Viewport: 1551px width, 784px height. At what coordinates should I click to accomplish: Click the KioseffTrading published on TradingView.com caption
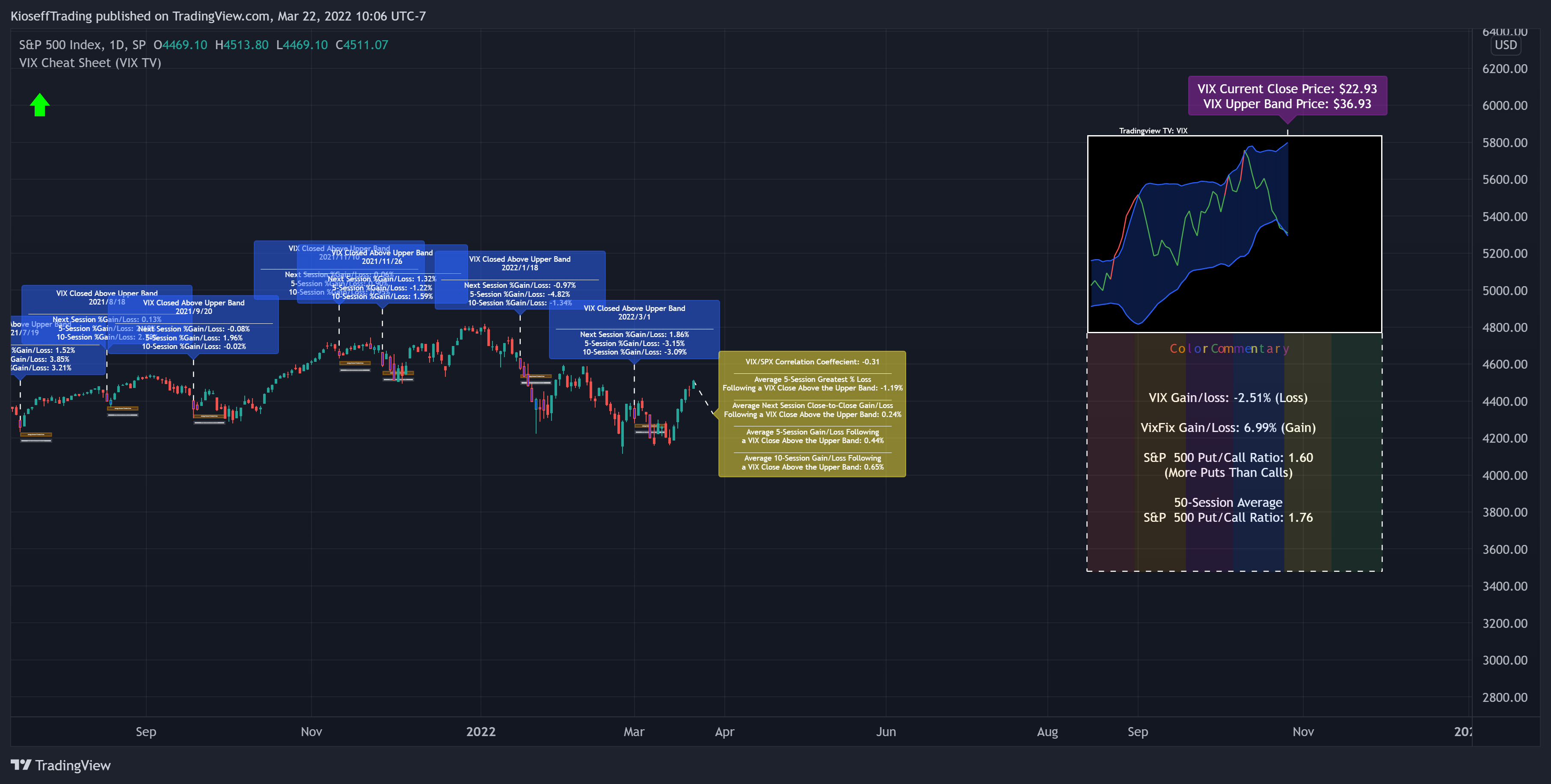pyautogui.click(x=218, y=16)
